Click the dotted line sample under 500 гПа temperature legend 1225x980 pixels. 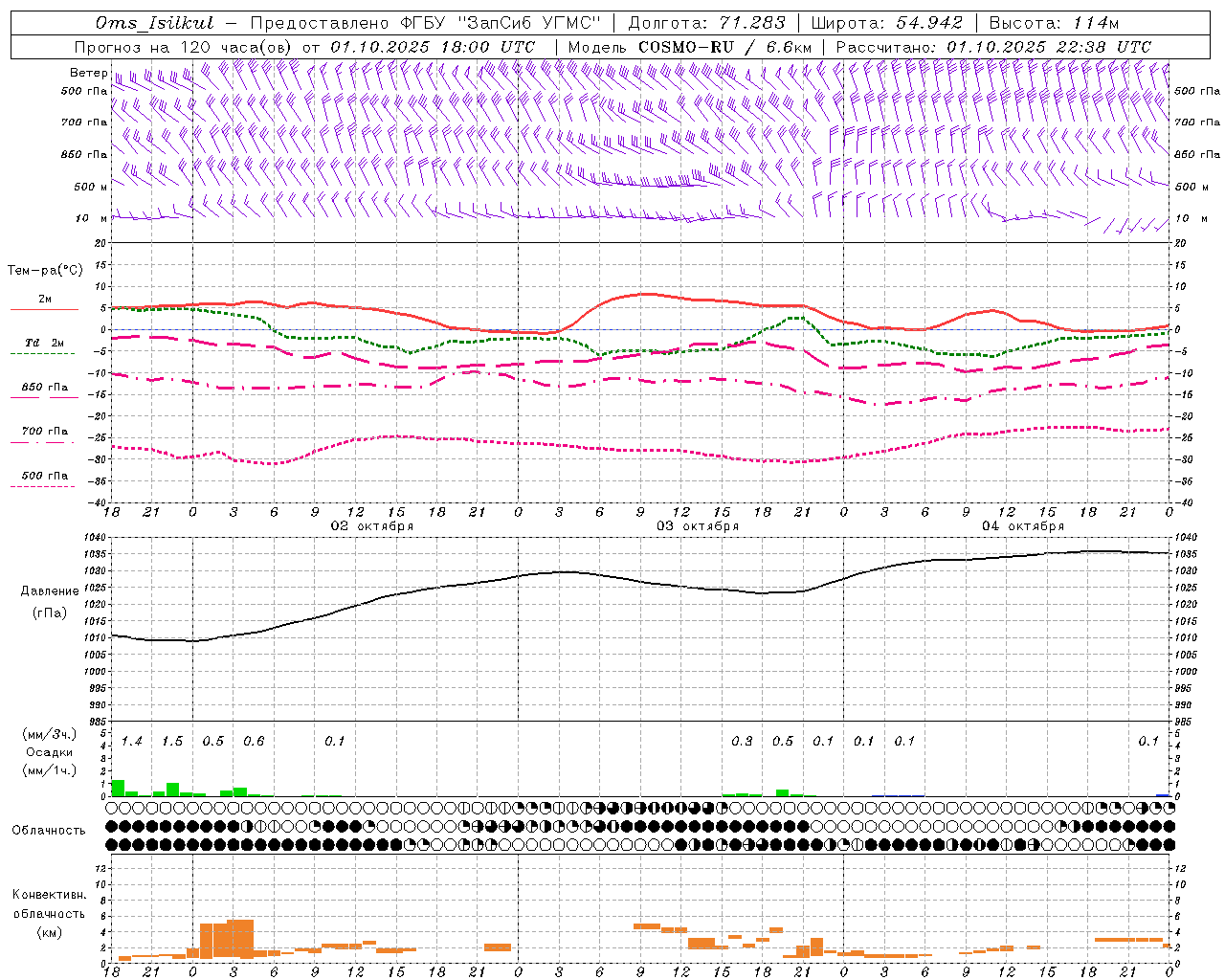click(x=42, y=486)
